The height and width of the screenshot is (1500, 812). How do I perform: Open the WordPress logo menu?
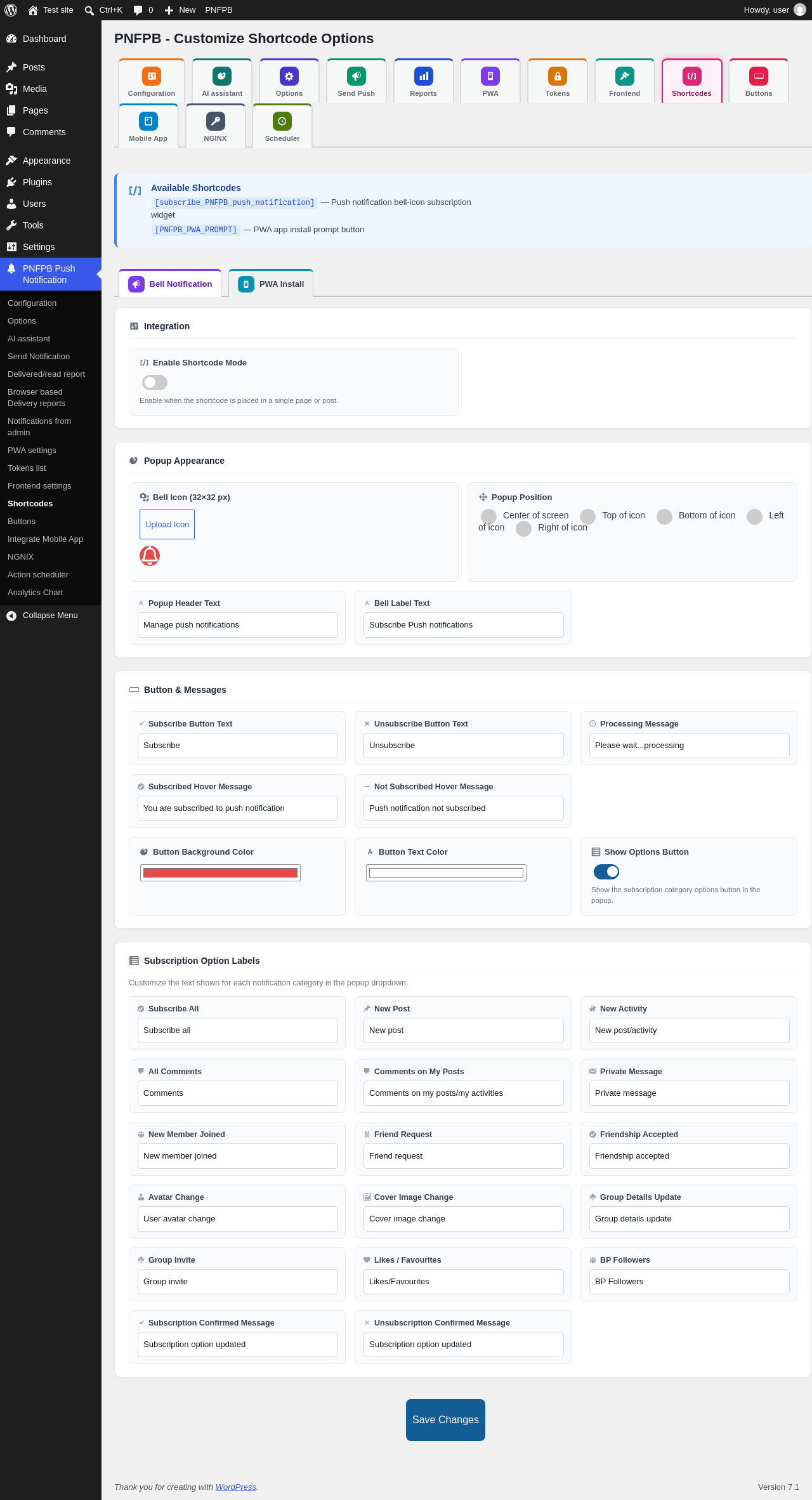[11, 10]
